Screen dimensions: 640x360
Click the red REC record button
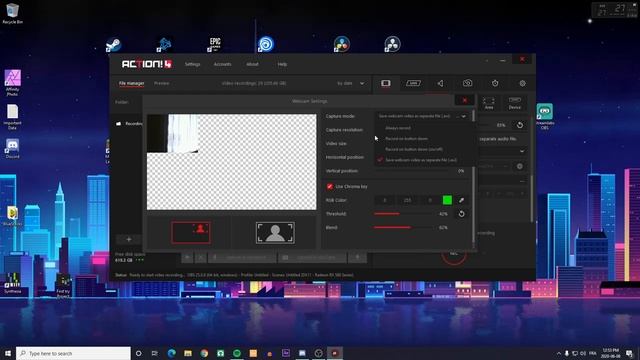(453, 255)
